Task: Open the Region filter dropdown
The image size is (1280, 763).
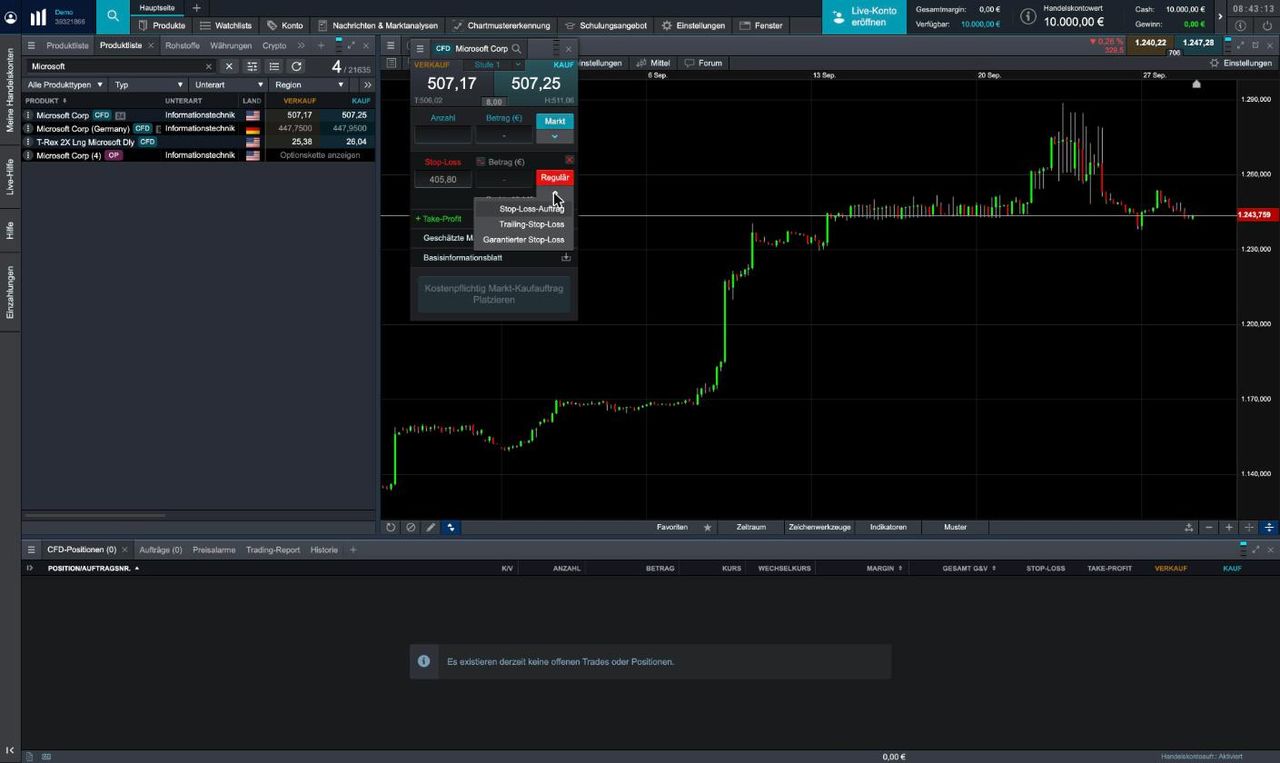Action: tap(308, 85)
